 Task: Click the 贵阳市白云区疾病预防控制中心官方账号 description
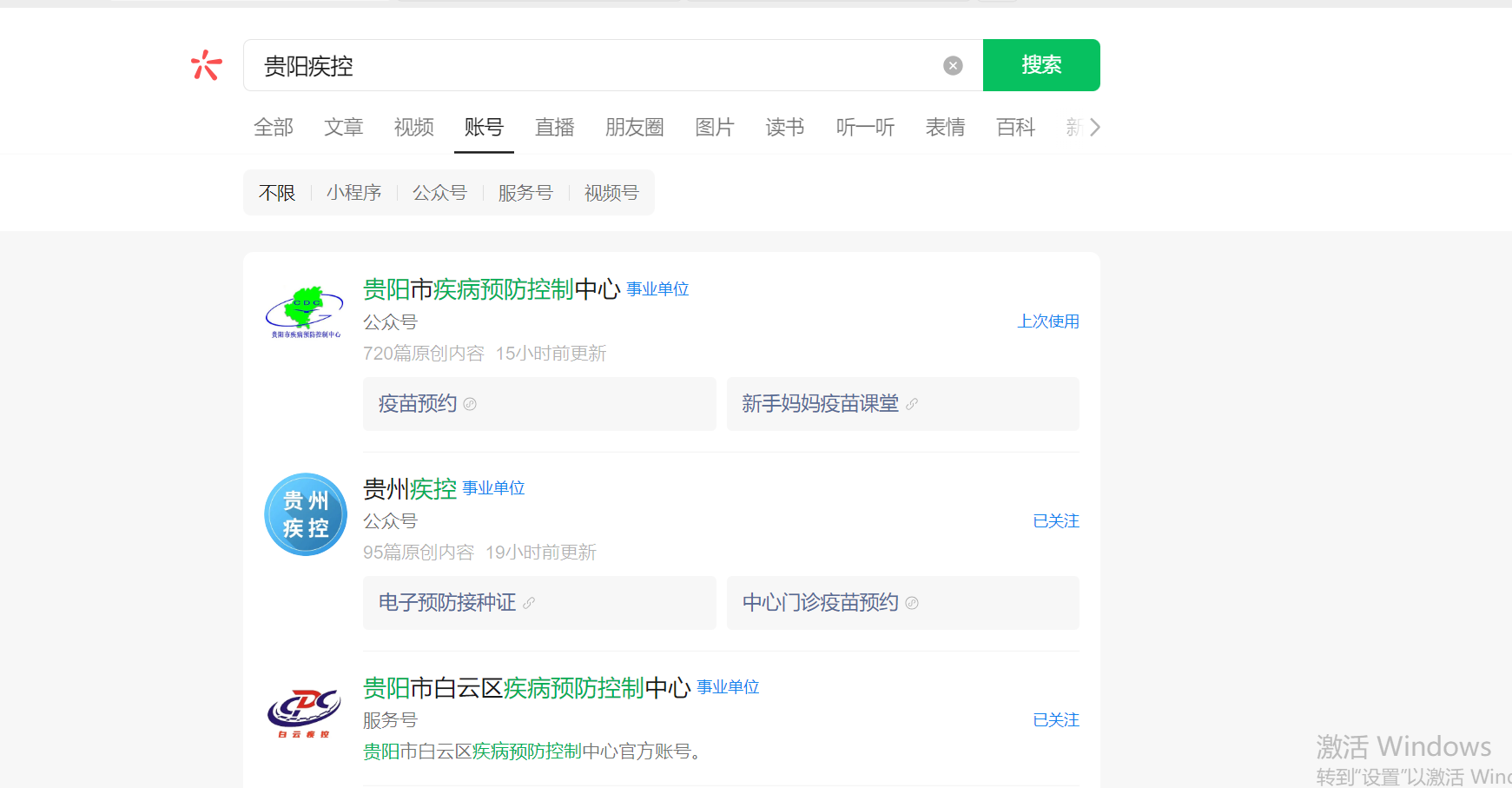[x=532, y=752]
